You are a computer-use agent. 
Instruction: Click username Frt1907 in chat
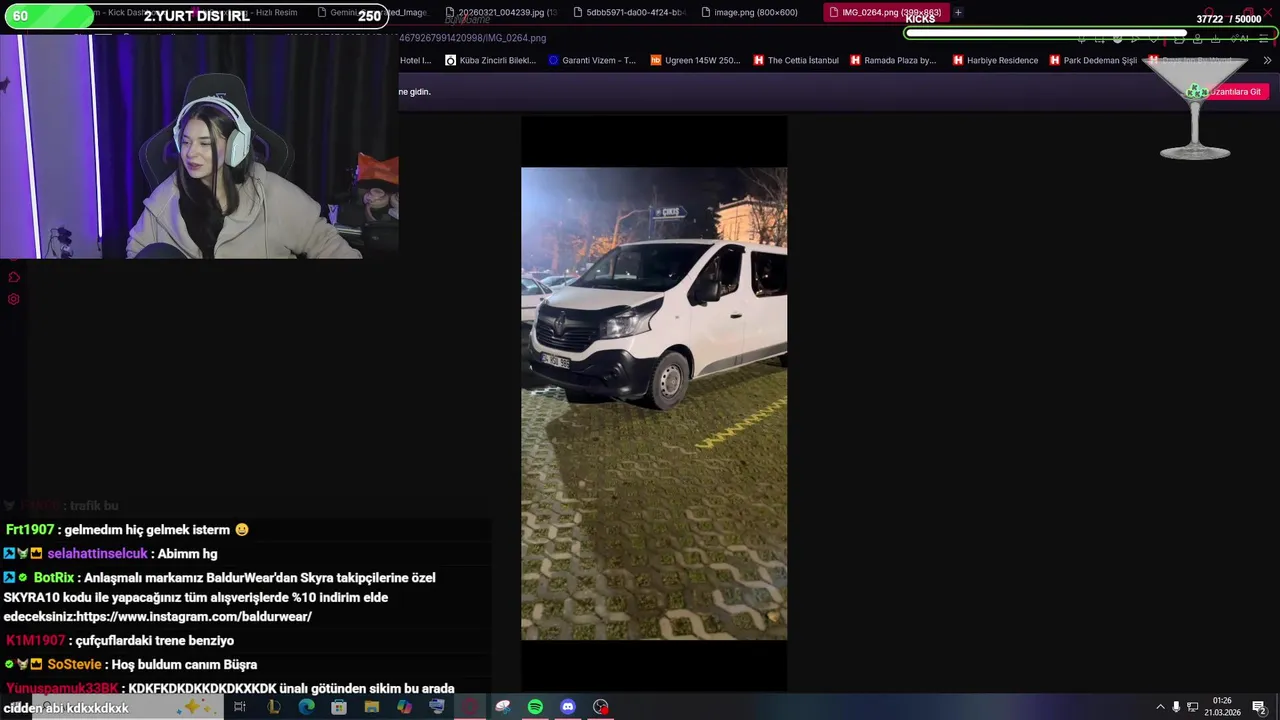pos(30,530)
